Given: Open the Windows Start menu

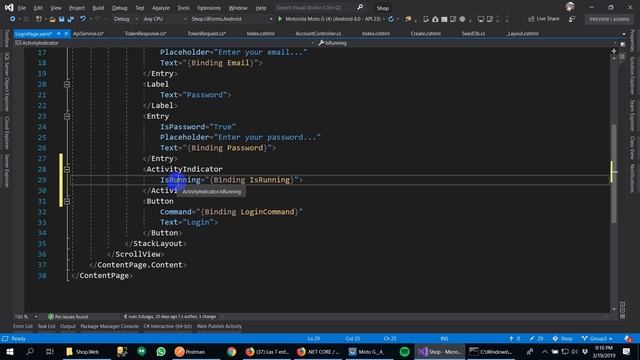Looking at the screenshot, I should pyautogui.click(x=9, y=351).
